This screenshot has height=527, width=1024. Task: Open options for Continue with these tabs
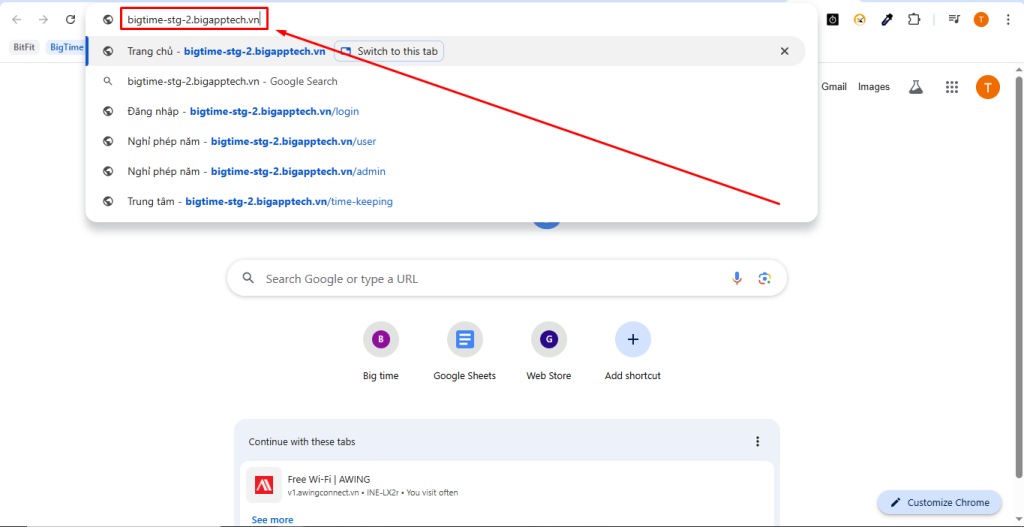coord(757,441)
